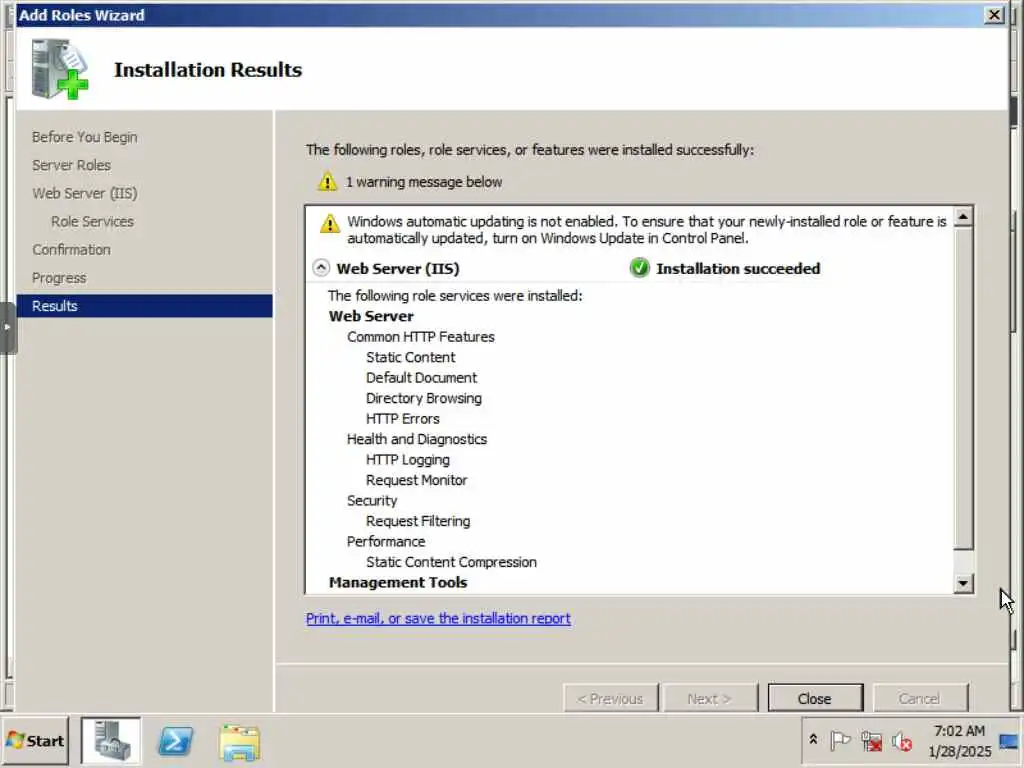Screen dimensions: 1024x768
Task: Click 'Directory Browsing' role service entry
Action: coord(424,398)
